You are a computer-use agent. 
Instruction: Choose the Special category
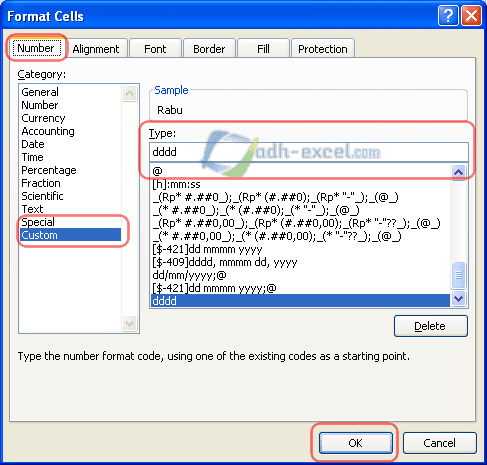(x=38, y=222)
